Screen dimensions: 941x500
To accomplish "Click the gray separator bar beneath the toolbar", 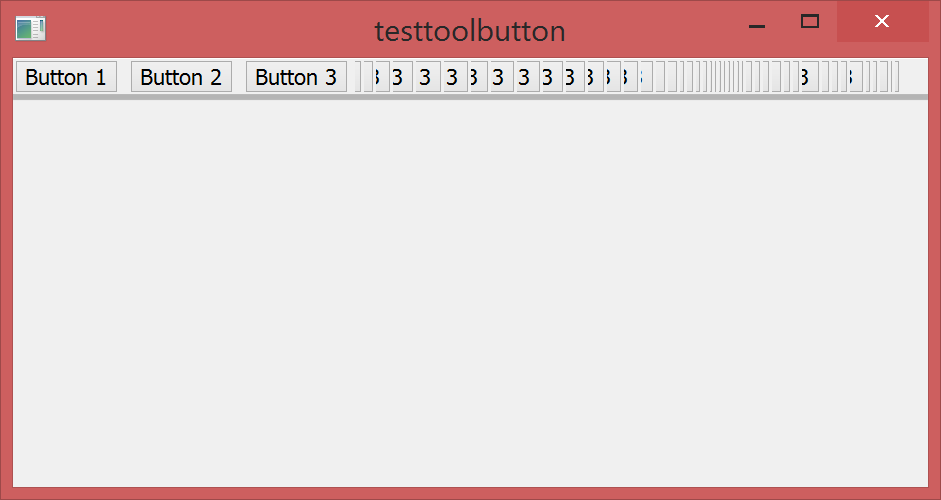I will pyautogui.click(x=470, y=97).
